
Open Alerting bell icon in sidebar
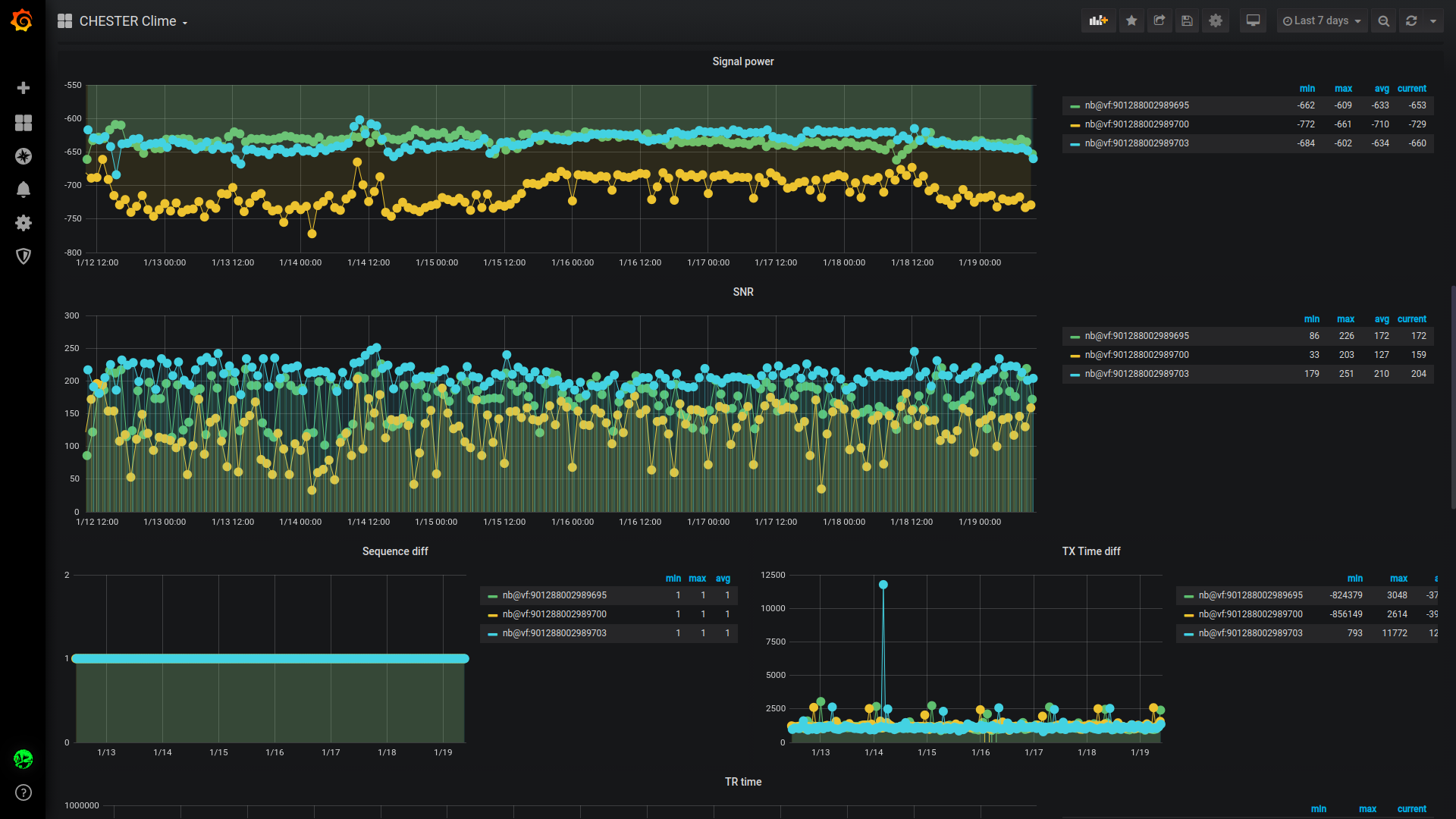(x=24, y=190)
